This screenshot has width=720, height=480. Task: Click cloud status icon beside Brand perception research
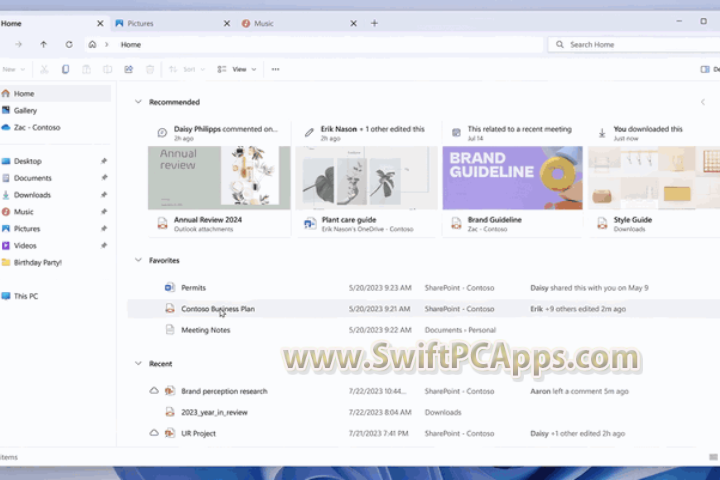(154, 391)
